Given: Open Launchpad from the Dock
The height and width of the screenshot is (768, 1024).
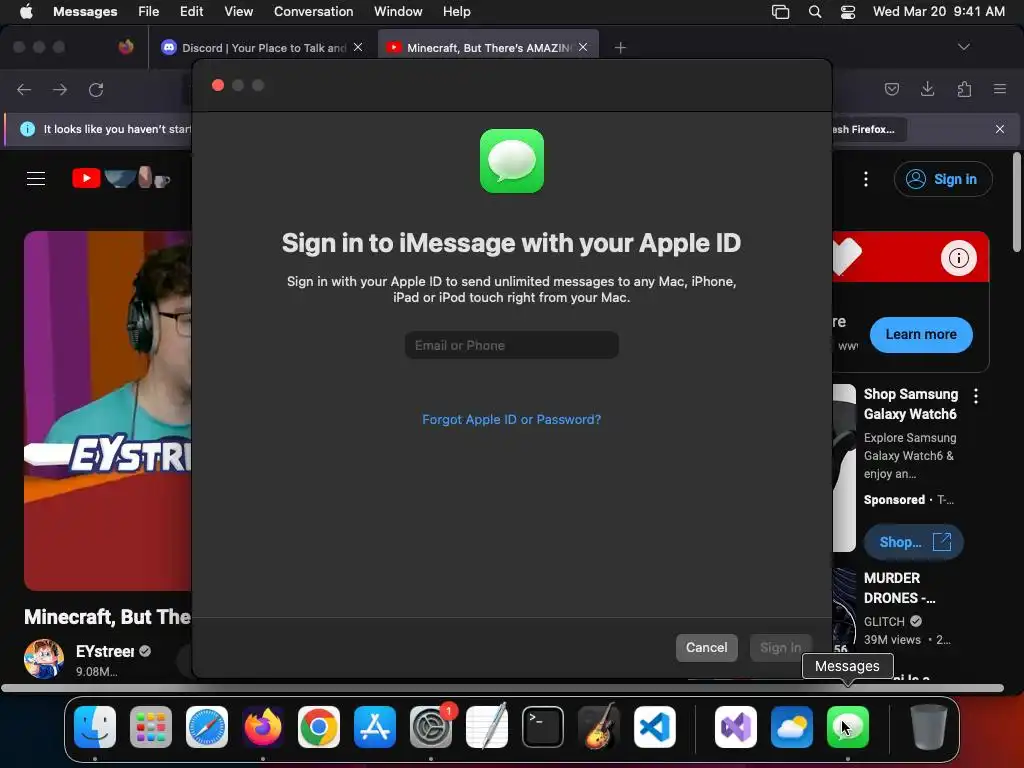Looking at the screenshot, I should (x=151, y=727).
